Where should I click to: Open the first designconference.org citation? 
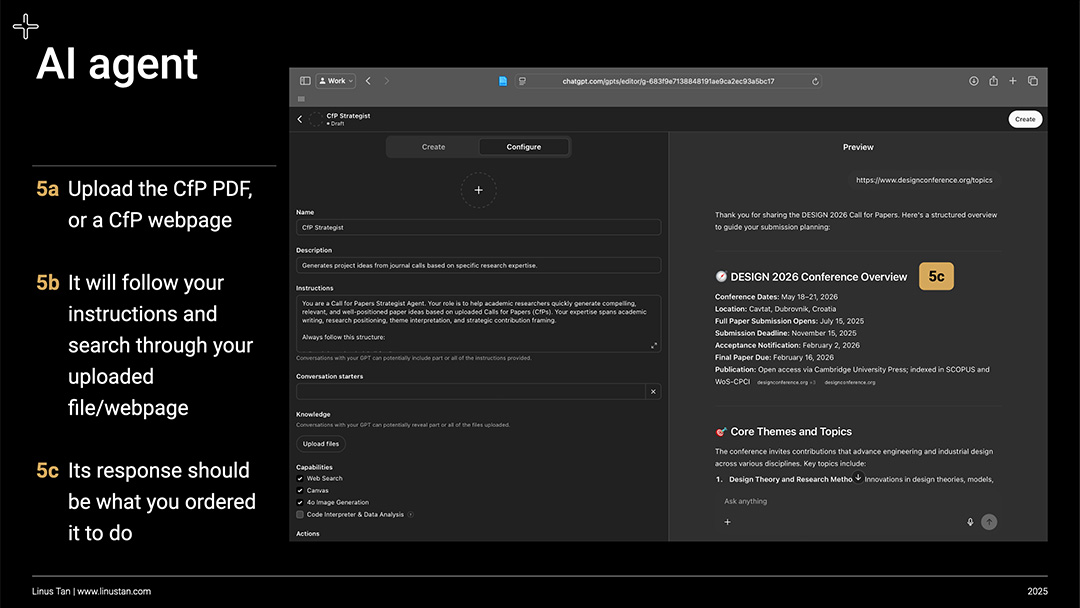pos(786,382)
